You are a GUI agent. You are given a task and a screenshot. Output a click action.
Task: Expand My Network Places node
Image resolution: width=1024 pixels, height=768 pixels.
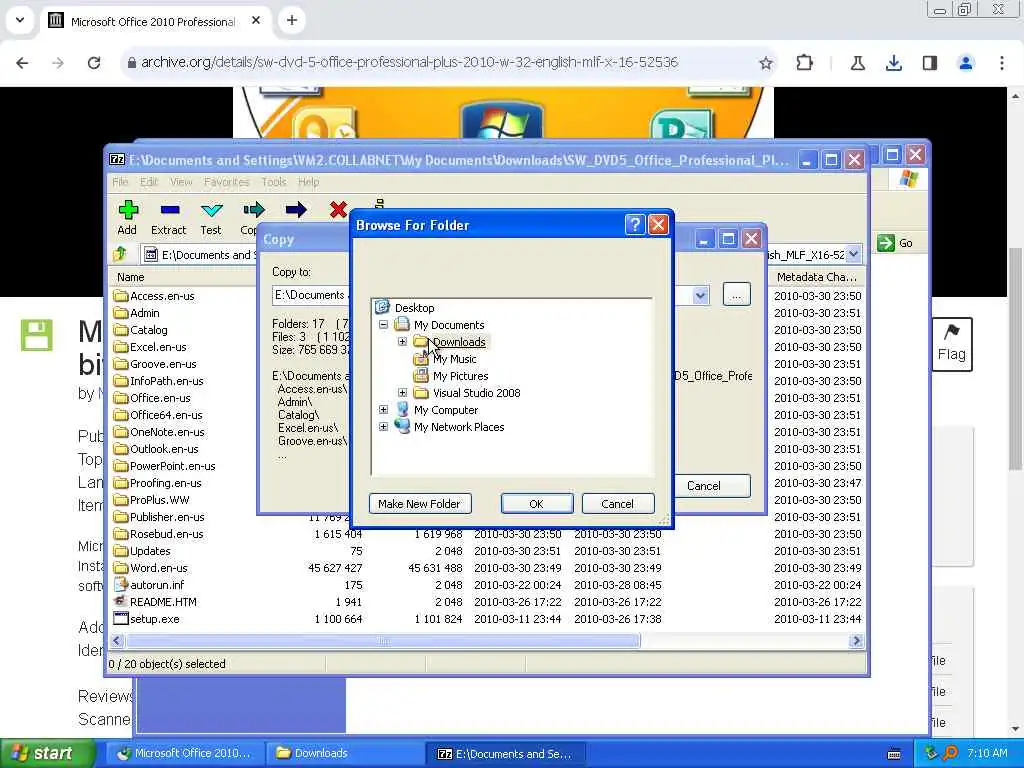[x=383, y=426]
